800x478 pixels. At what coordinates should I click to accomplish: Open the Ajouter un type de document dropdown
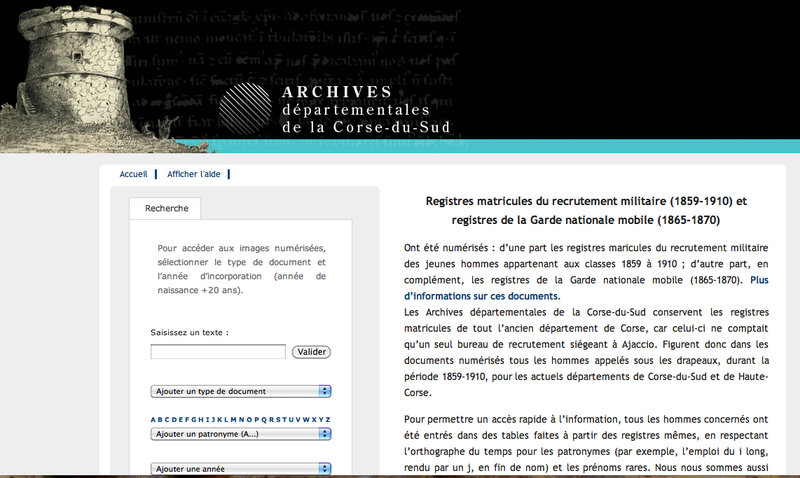tap(241, 391)
